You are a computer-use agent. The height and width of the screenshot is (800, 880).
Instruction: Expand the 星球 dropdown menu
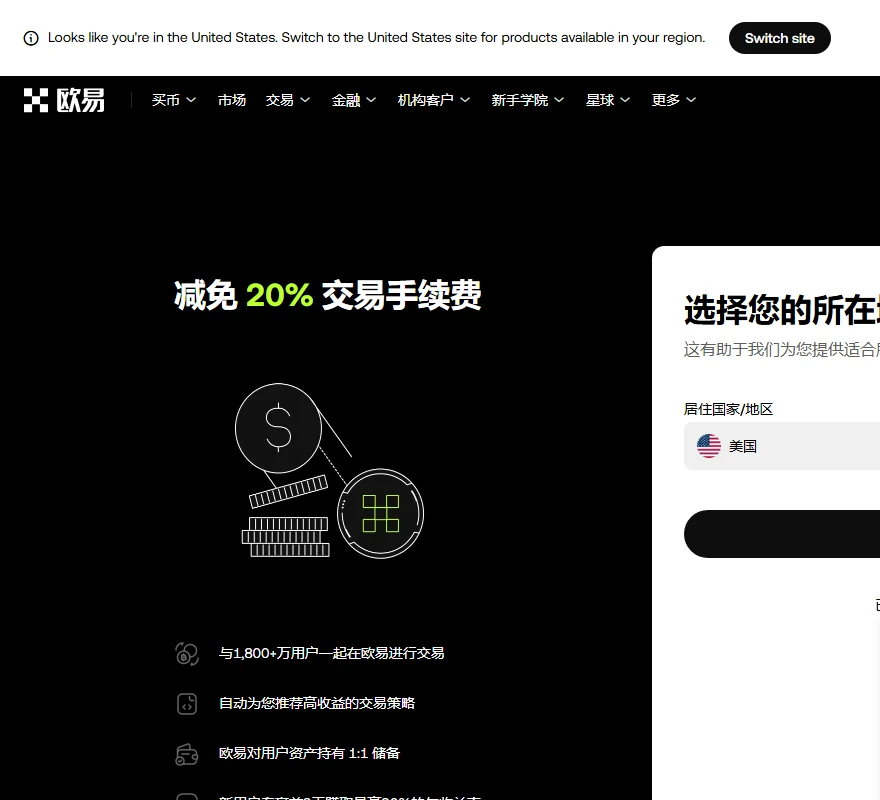608,100
